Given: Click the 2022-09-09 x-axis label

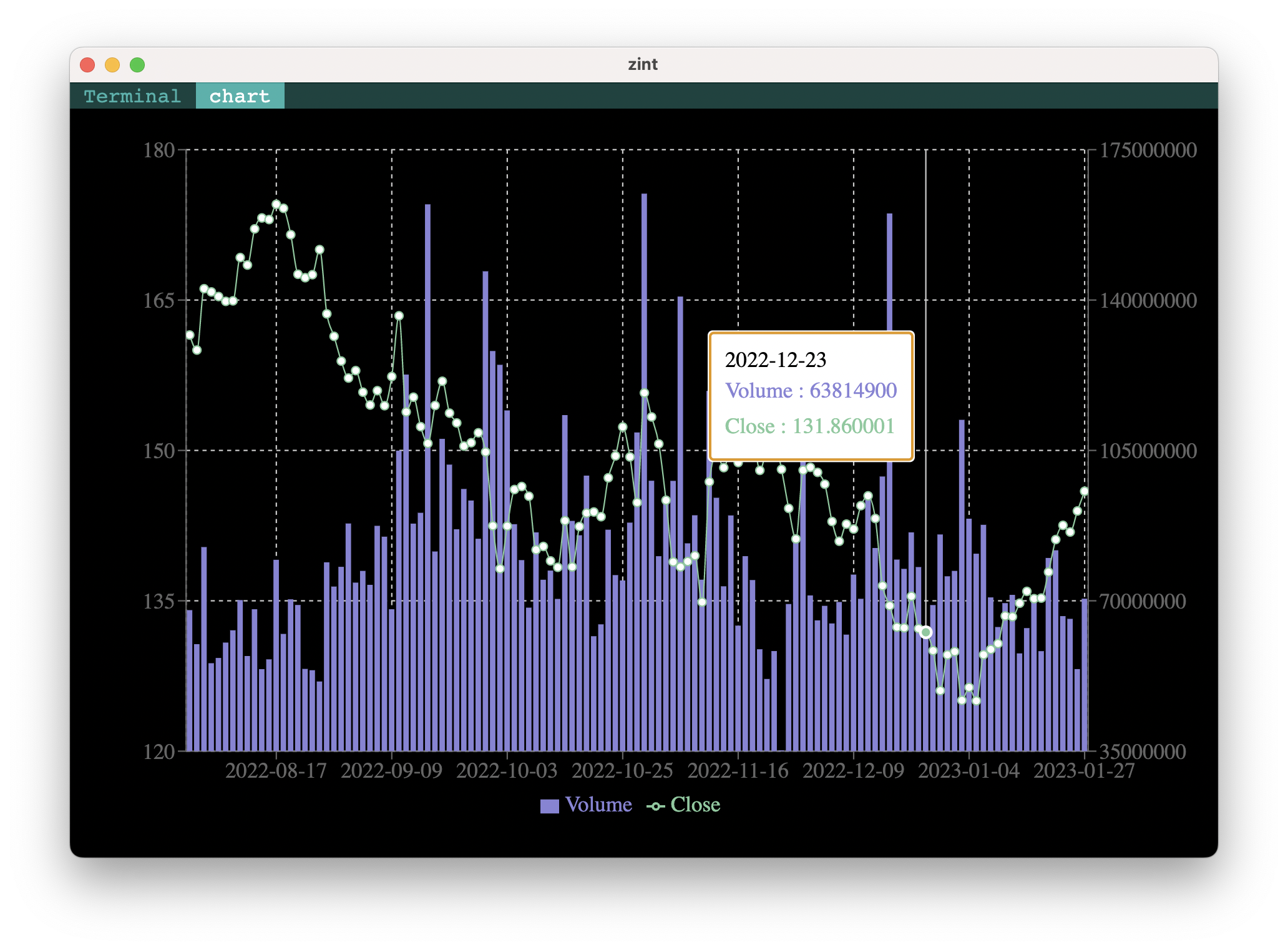Looking at the screenshot, I should coord(391,771).
